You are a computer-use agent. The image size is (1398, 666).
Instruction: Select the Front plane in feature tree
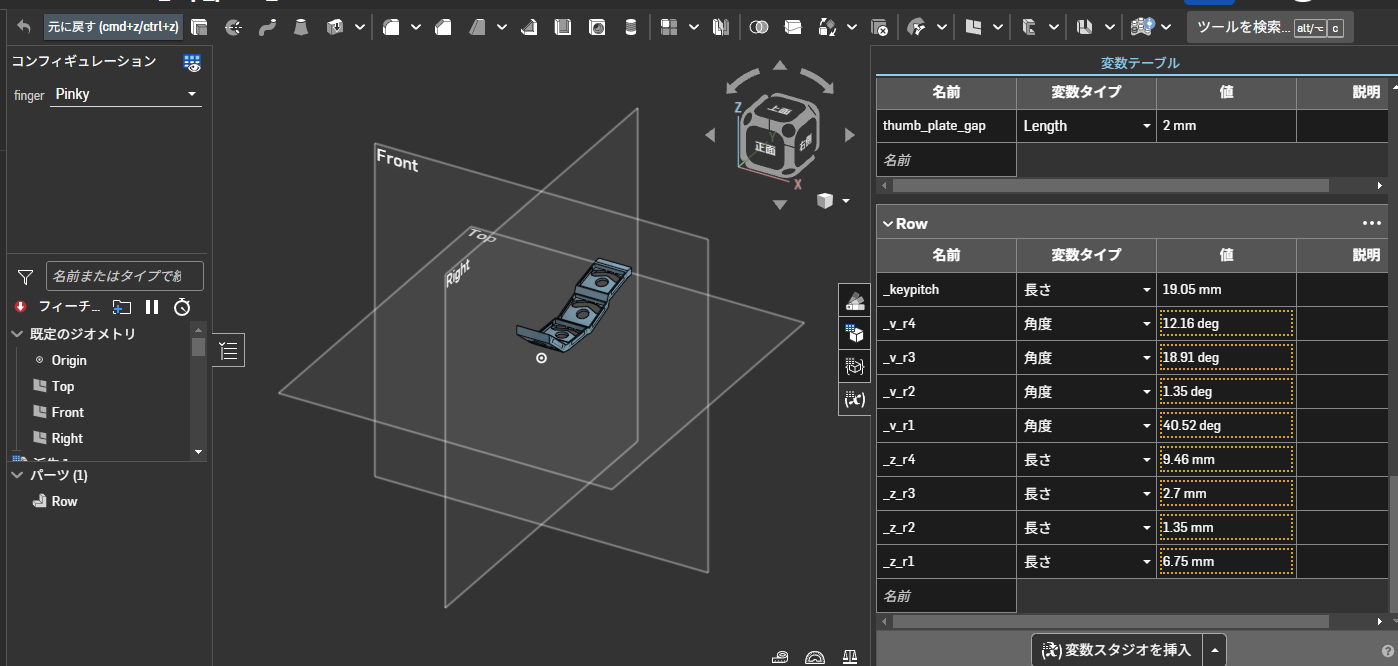click(68, 412)
